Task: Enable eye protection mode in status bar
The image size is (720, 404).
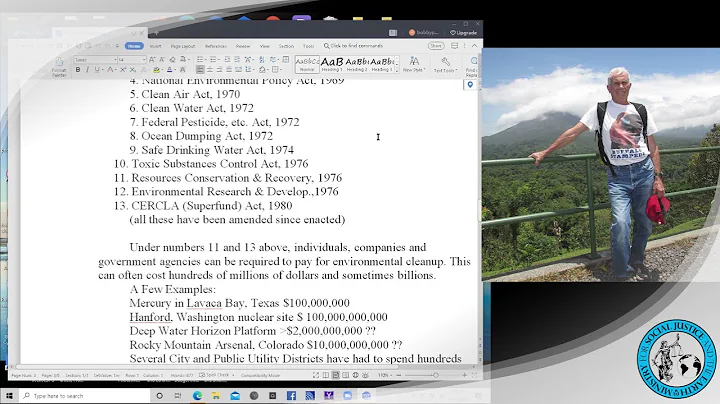Action: (365, 375)
